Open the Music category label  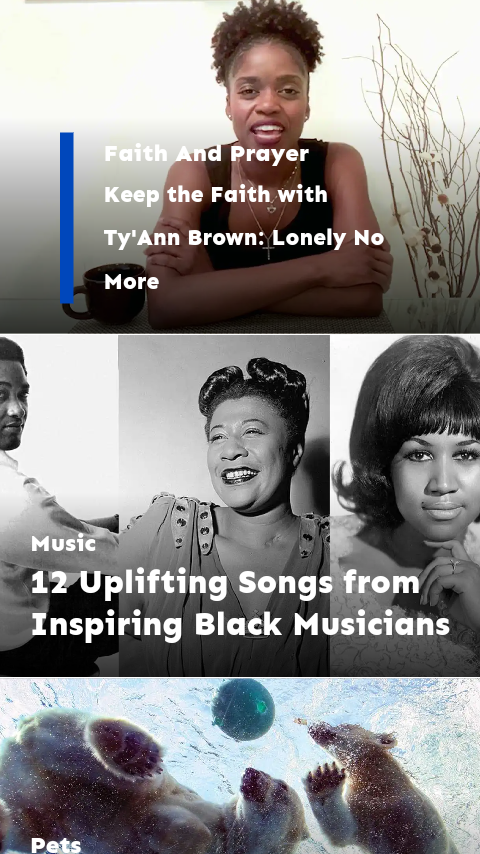point(64,543)
